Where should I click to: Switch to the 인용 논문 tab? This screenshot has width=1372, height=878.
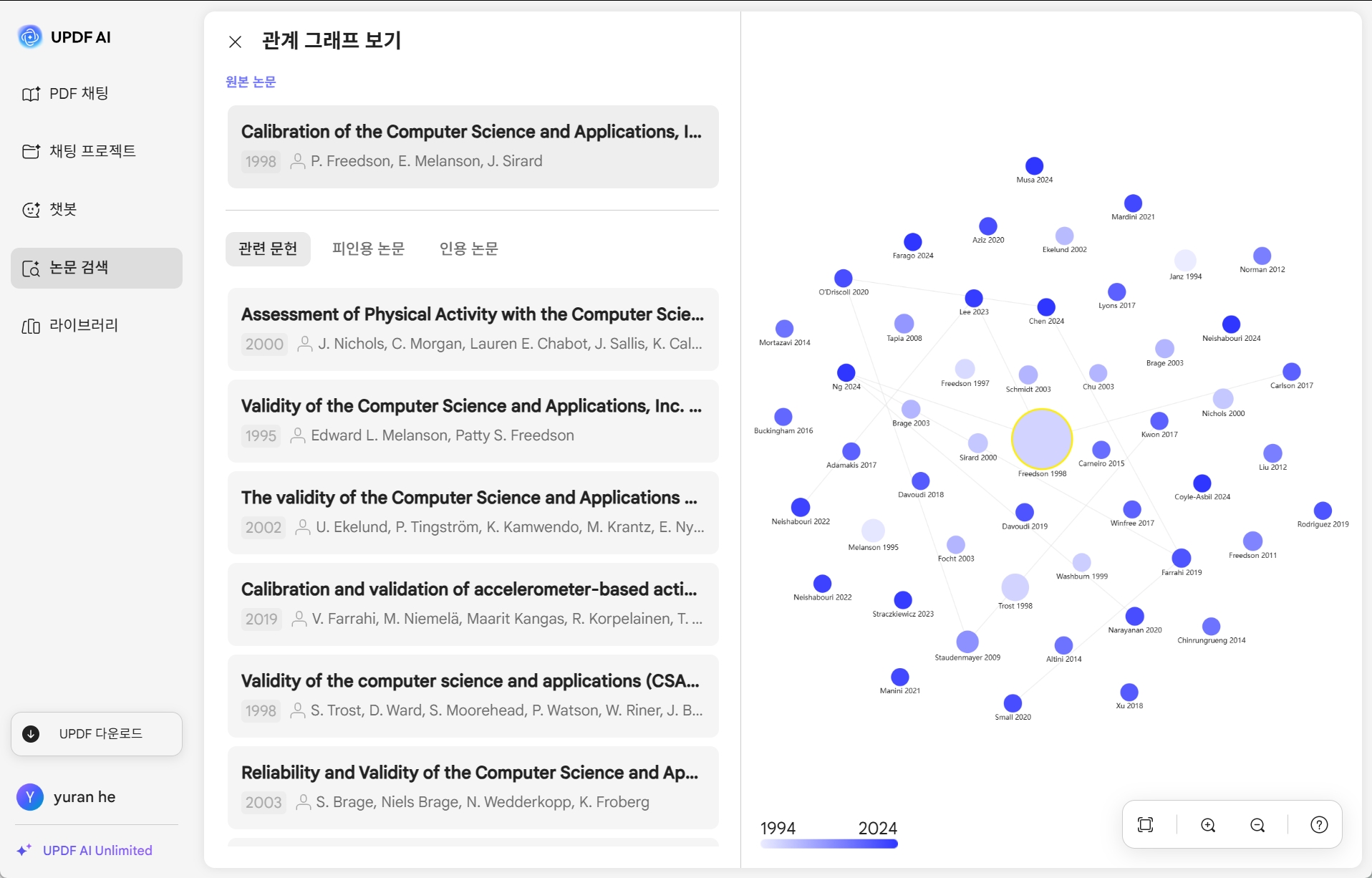click(x=469, y=249)
